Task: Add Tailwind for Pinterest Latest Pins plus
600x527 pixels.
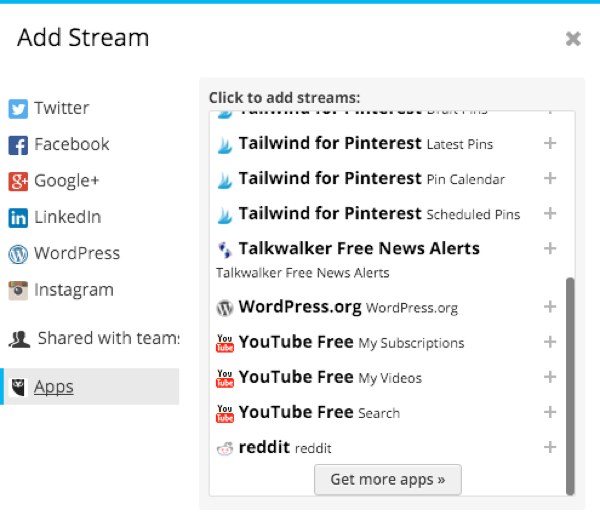Action: click(550, 144)
